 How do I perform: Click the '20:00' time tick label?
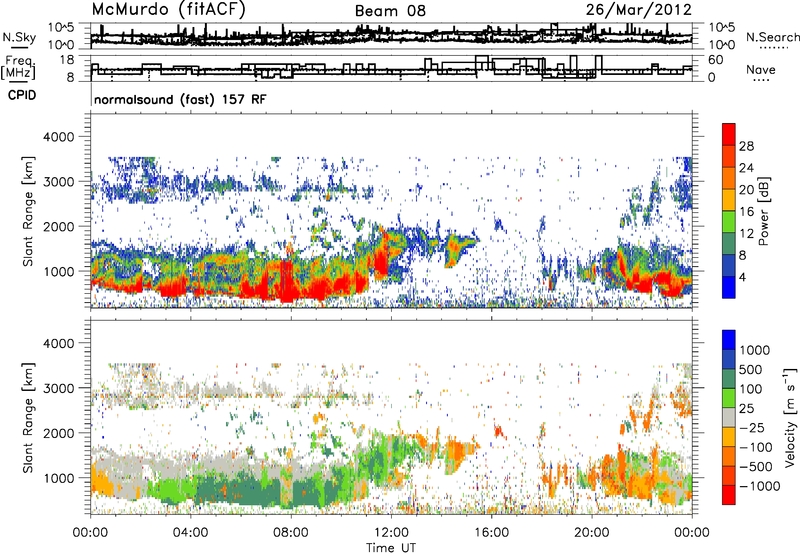coord(591,533)
